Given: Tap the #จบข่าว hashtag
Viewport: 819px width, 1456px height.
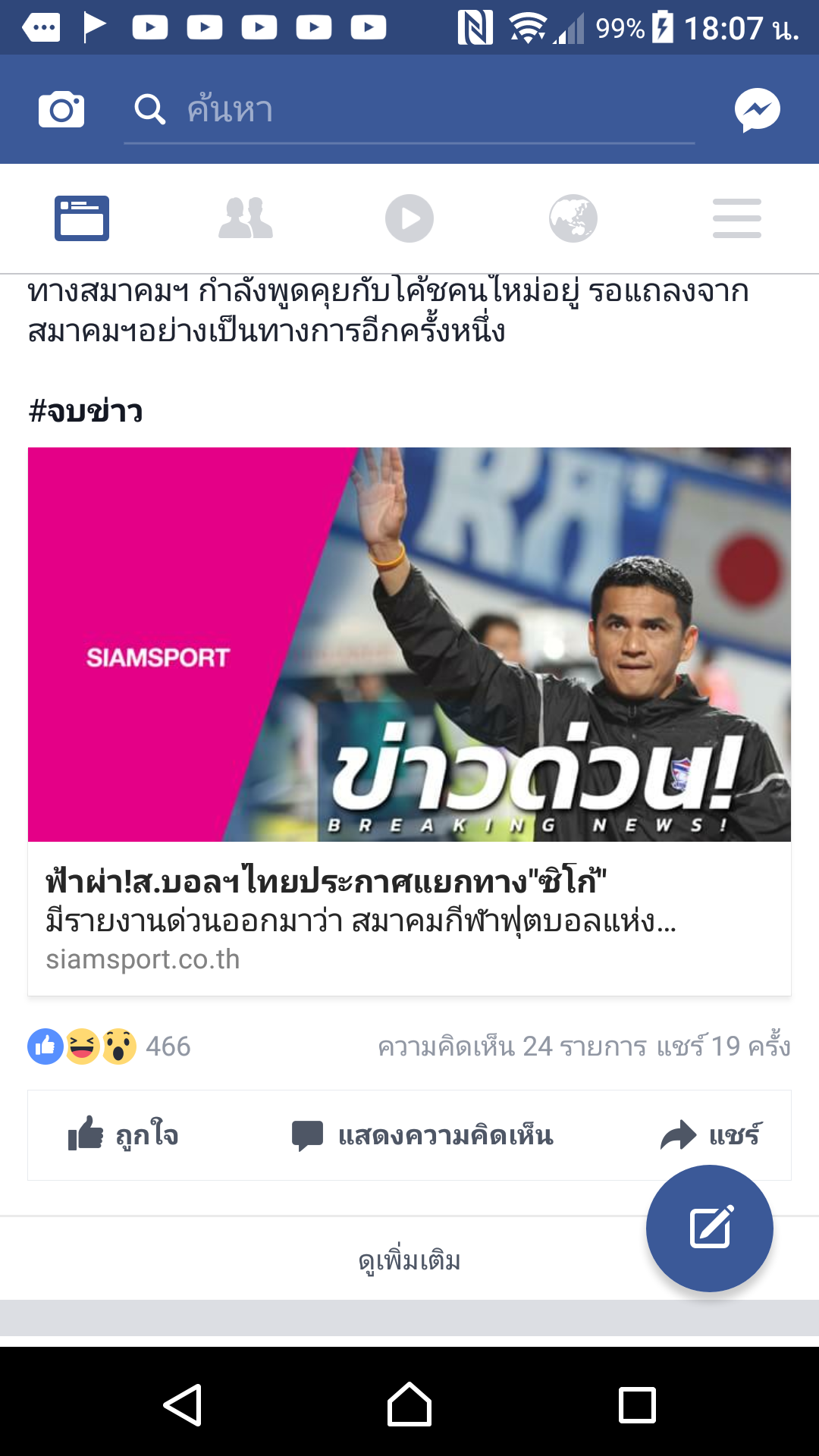Looking at the screenshot, I should 86,411.
